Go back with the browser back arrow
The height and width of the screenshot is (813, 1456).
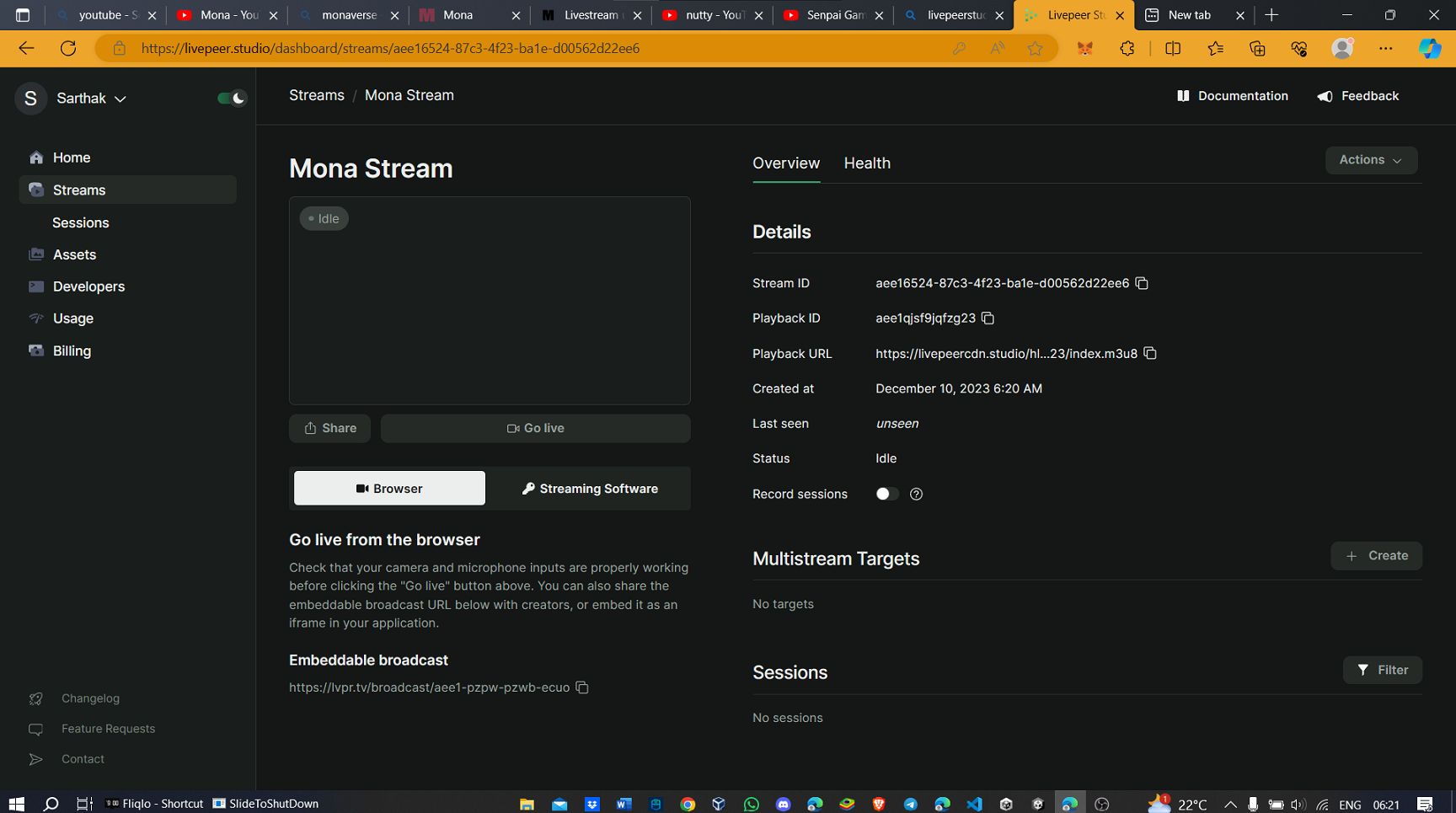point(26,48)
